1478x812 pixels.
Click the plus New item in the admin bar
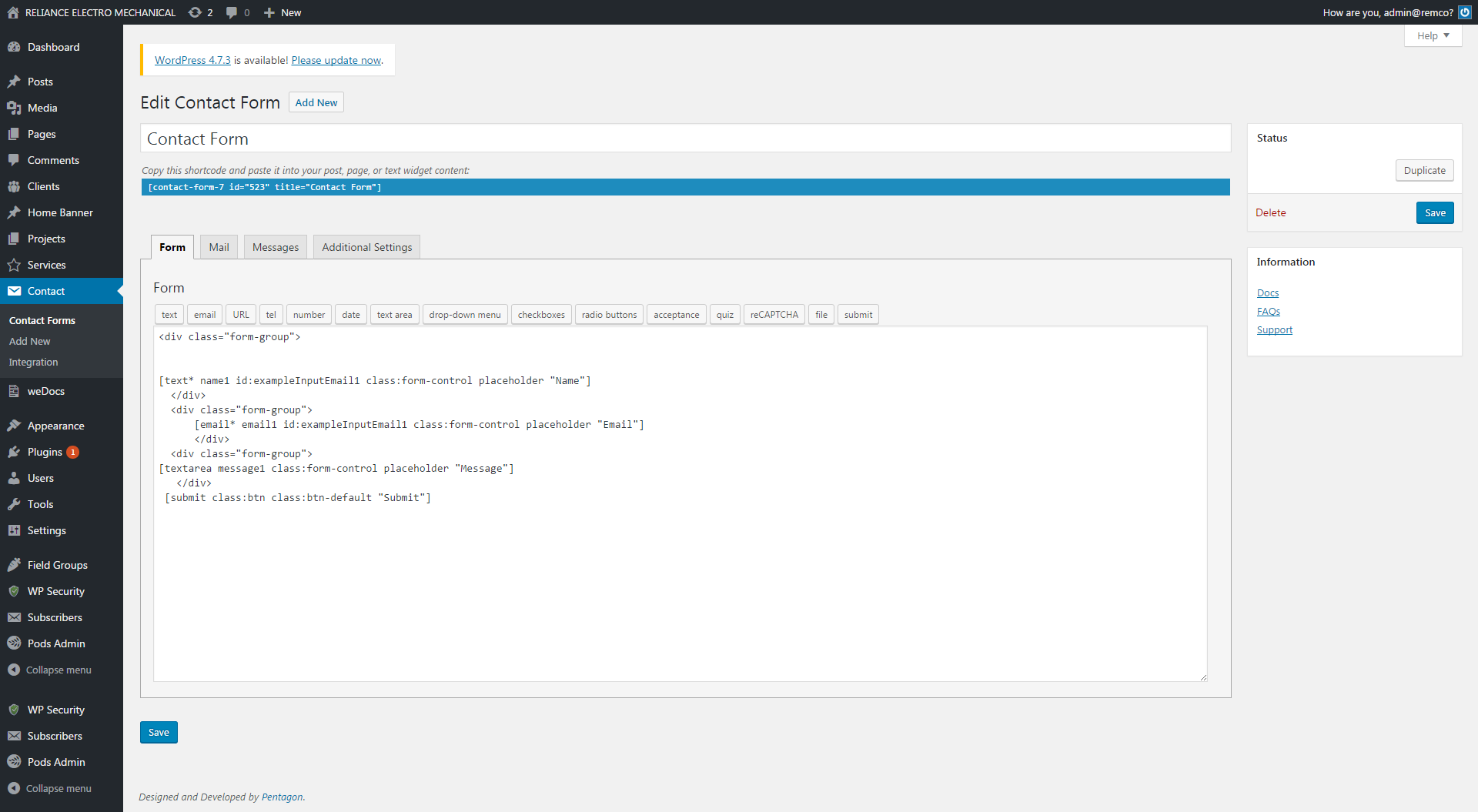(x=283, y=12)
